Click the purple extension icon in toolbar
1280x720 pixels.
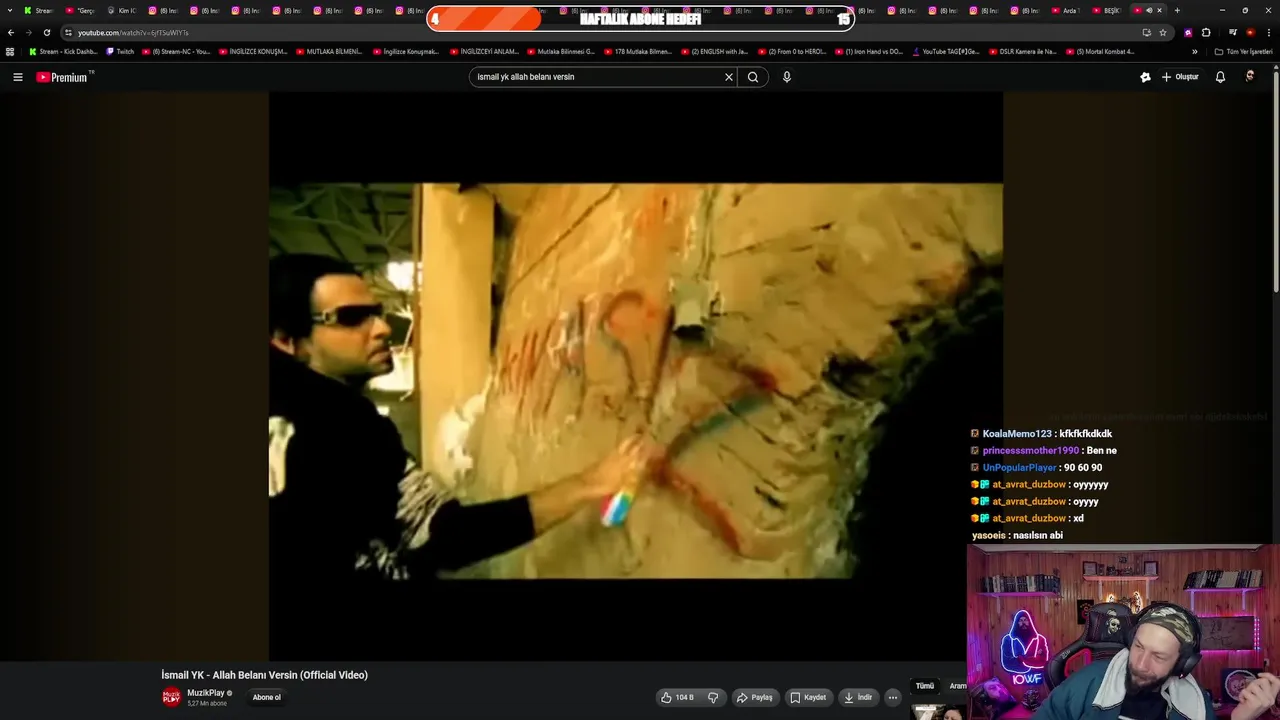pyautogui.click(x=1188, y=32)
